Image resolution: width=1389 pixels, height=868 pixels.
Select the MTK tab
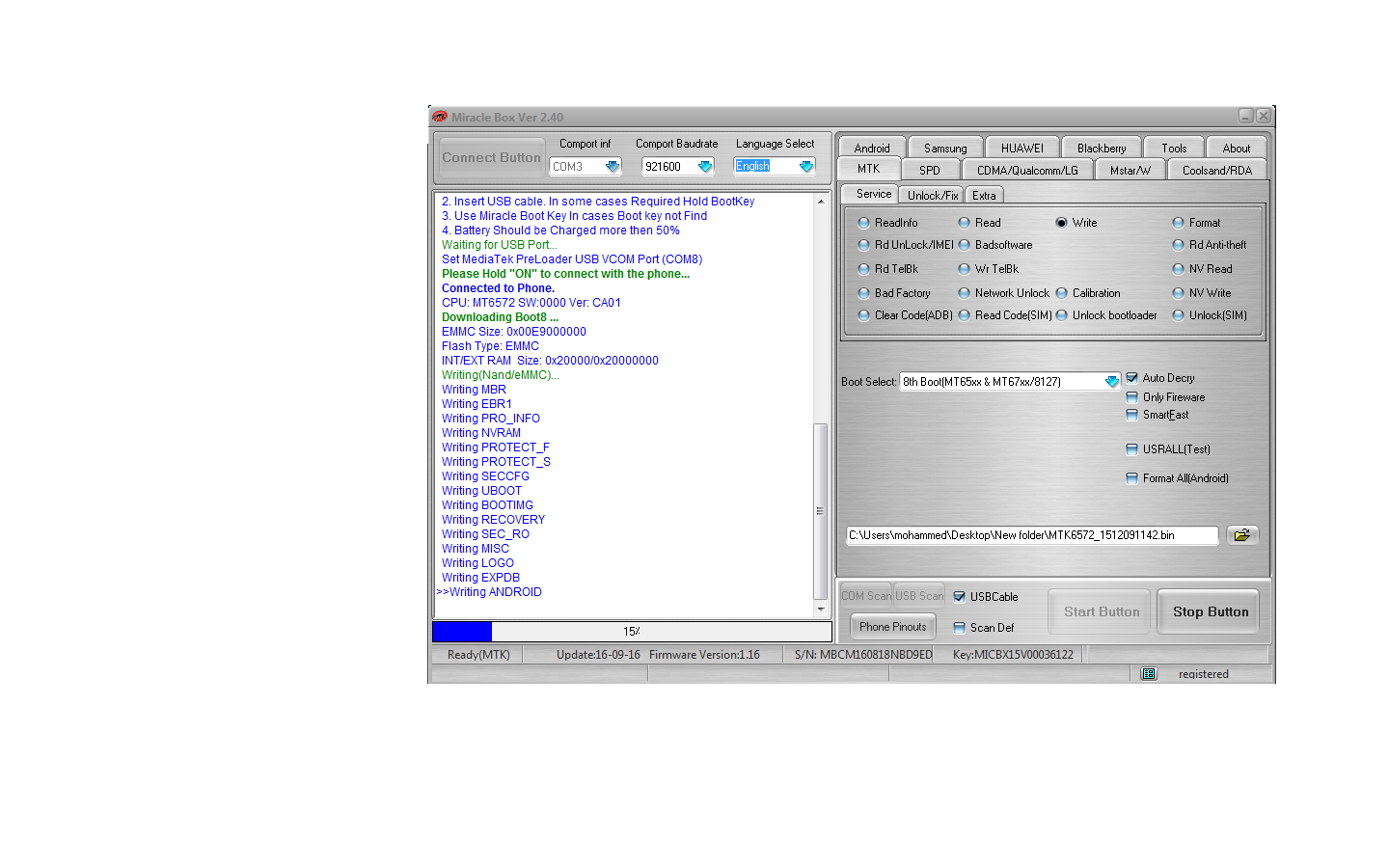coord(868,169)
